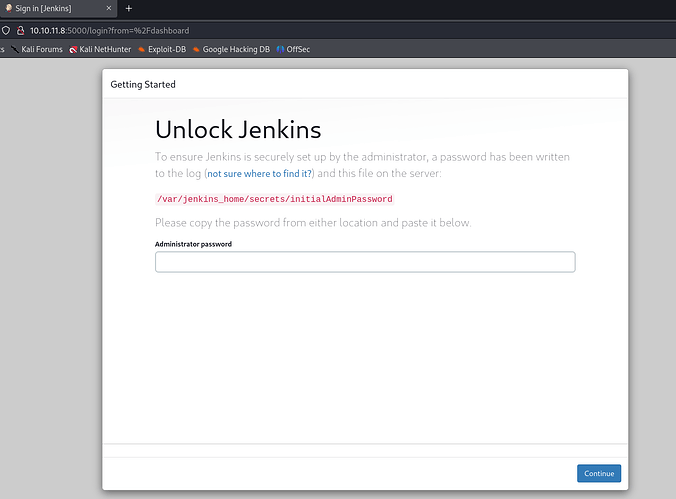The height and width of the screenshot is (499, 676).
Task: Click the Jenkins favicon in the tab
Action: coord(8,8)
